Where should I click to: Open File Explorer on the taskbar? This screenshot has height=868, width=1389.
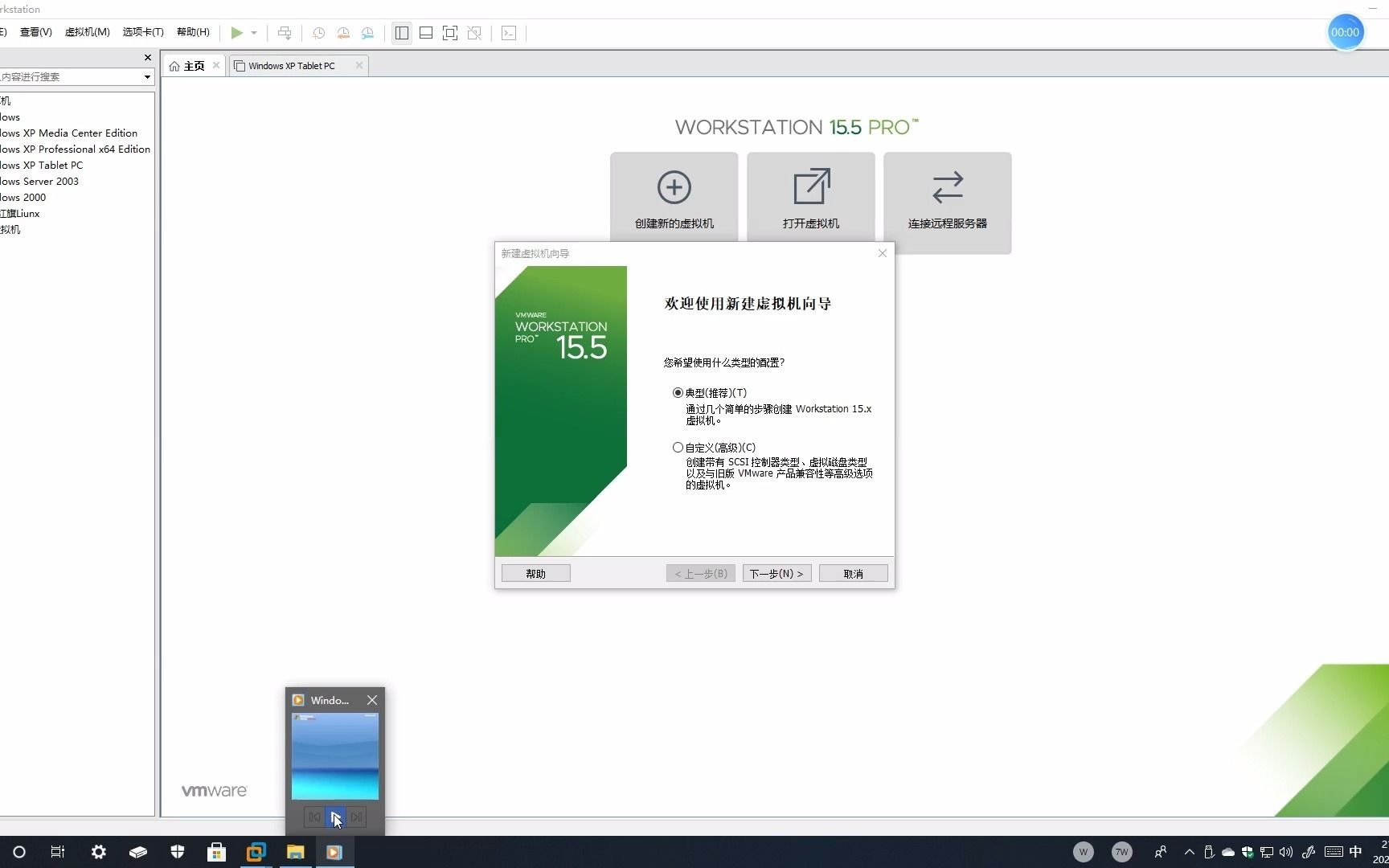click(x=295, y=852)
